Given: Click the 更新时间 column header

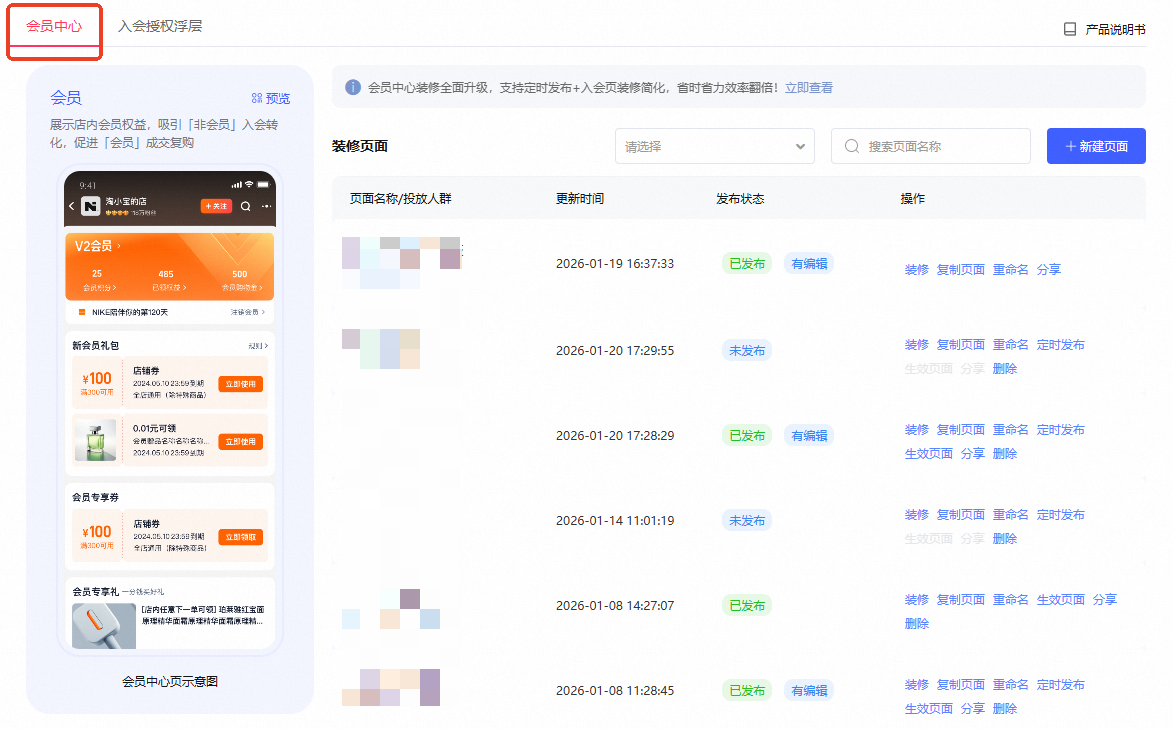Looking at the screenshot, I should click(580, 199).
